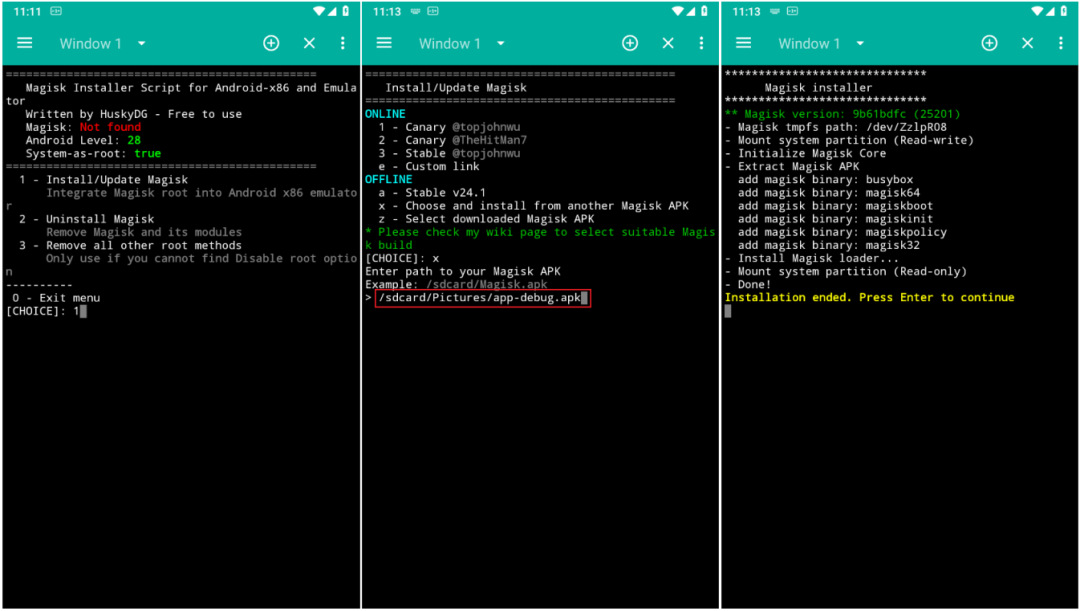Click 'x - Choose and install from another Magisk APK'
This screenshot has width=1080, height=611.
tap(534, 205)
